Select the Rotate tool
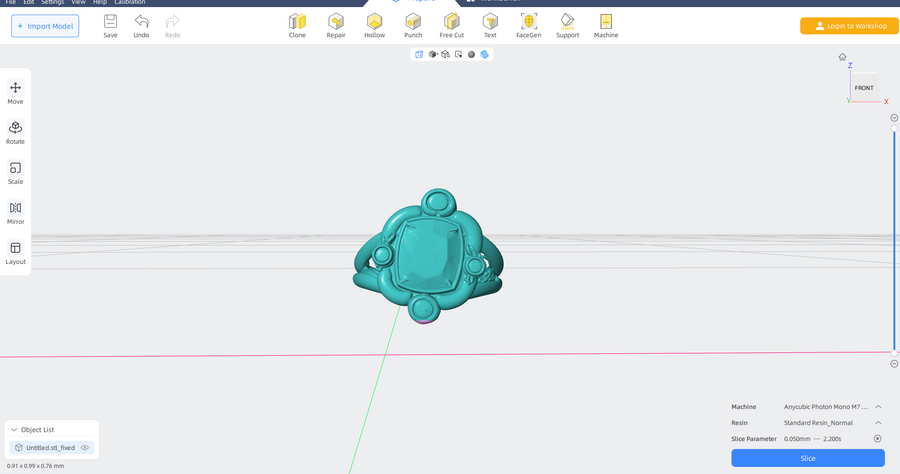Image resolution: width=900 pixels, height=474 pixels. 15,133
